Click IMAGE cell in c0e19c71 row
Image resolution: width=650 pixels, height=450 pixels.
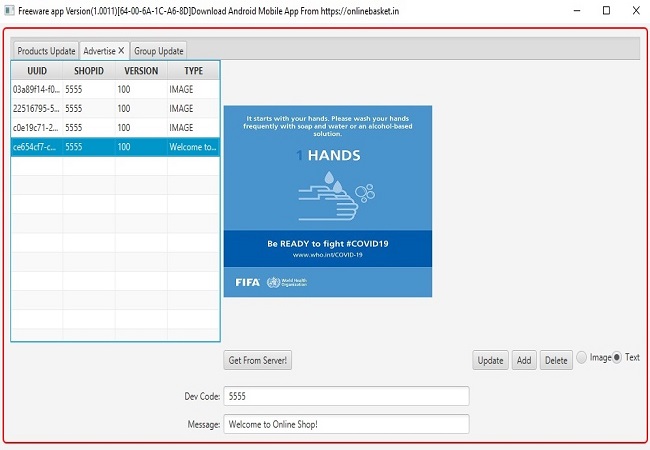pos(193,127)
